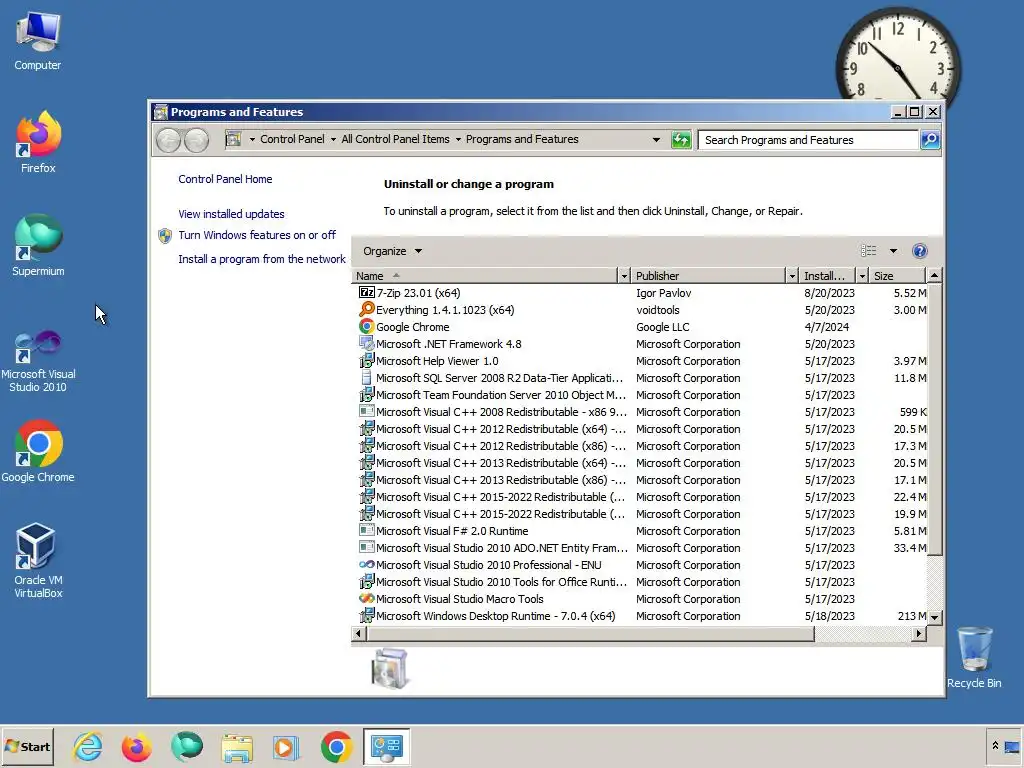
Task: Click the address bar Control Panel icon
Action: [234, 139]
